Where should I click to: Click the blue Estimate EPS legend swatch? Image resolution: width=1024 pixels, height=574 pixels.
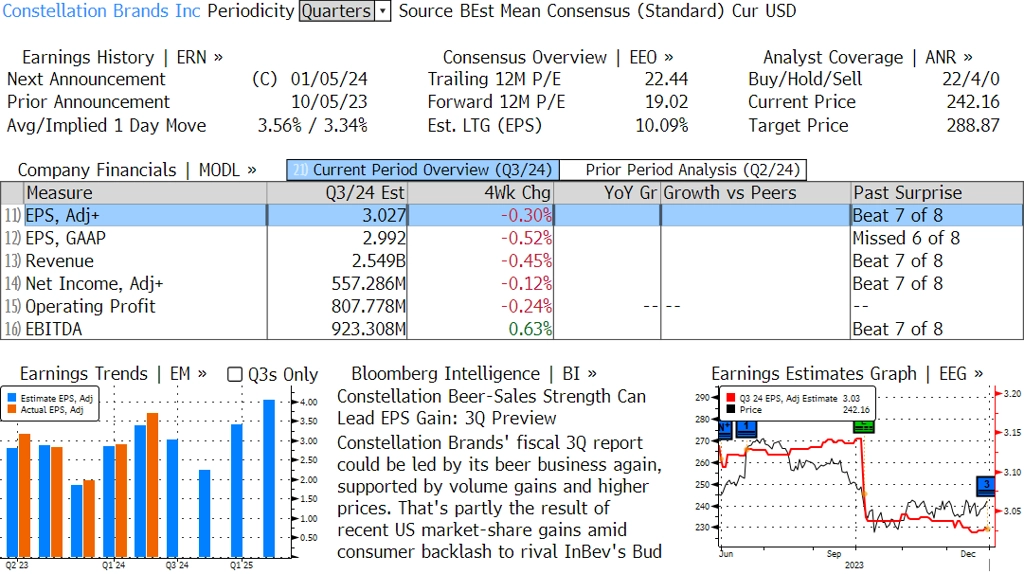[x=12, y=398]
